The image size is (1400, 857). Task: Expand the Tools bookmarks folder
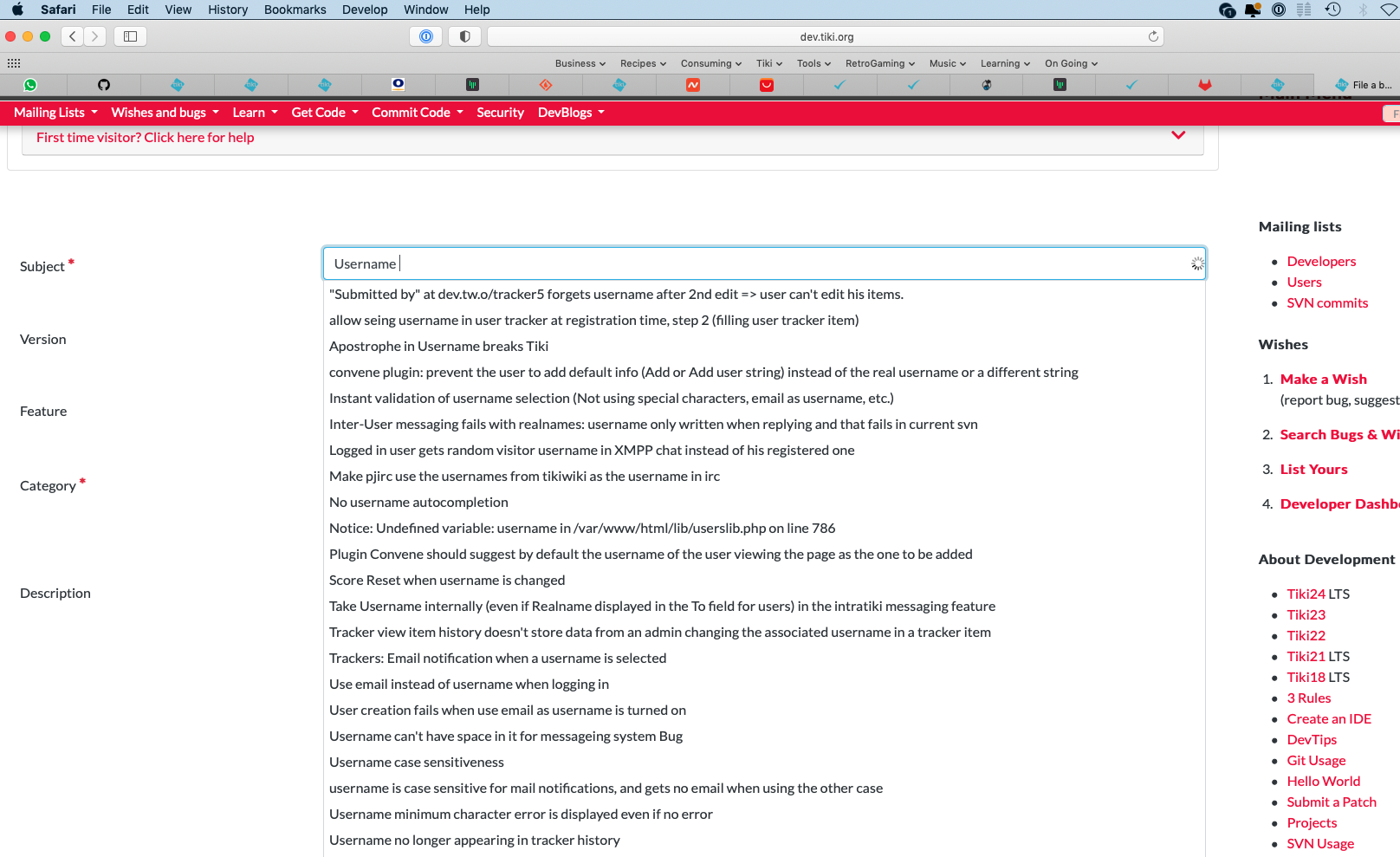(x=814, y=63)
